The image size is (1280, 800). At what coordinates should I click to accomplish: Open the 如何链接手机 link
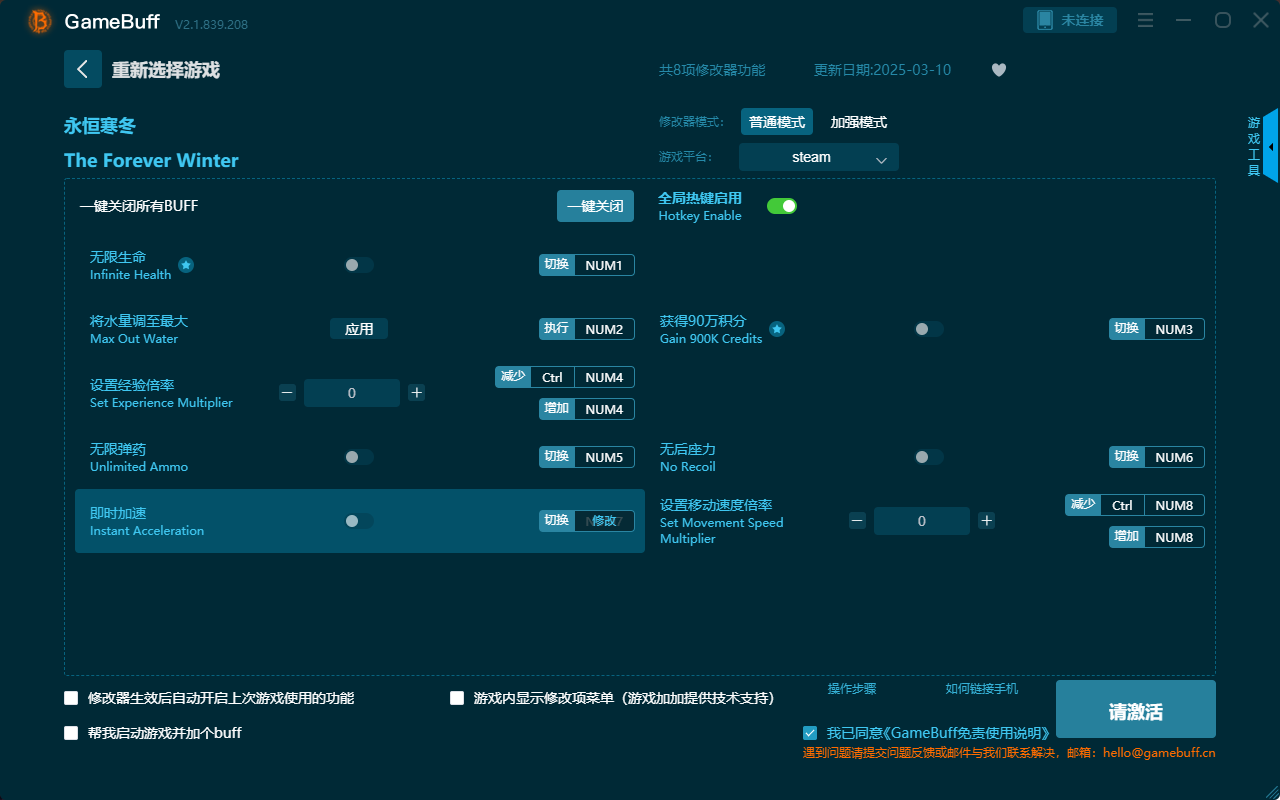981,689
